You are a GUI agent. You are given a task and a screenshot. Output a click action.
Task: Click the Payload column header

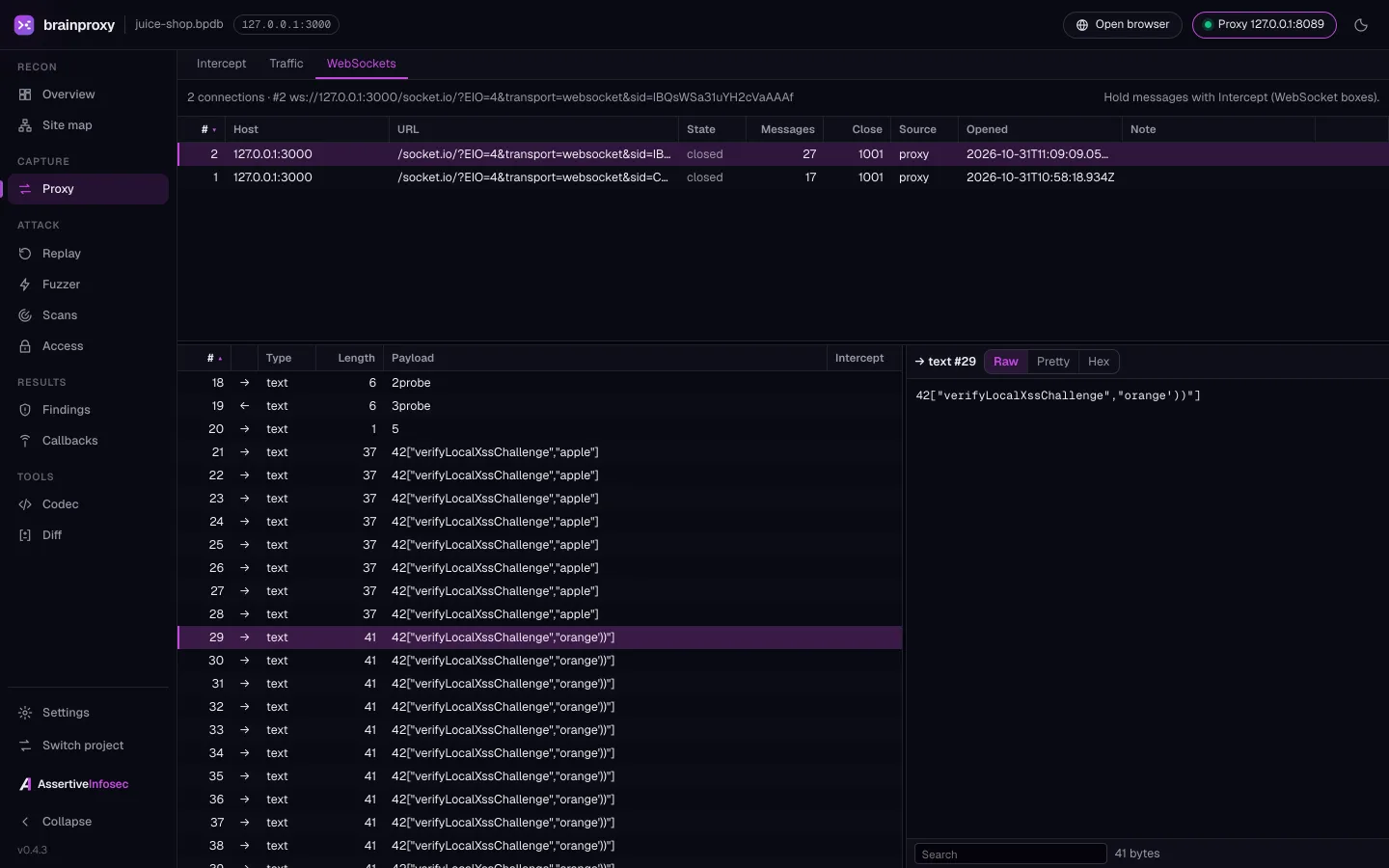pos(605,358)
